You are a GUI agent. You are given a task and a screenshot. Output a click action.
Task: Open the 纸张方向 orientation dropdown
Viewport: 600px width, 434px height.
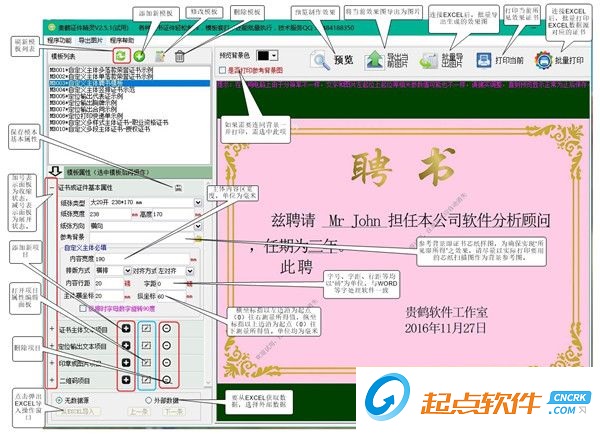(x=198, y=226)
